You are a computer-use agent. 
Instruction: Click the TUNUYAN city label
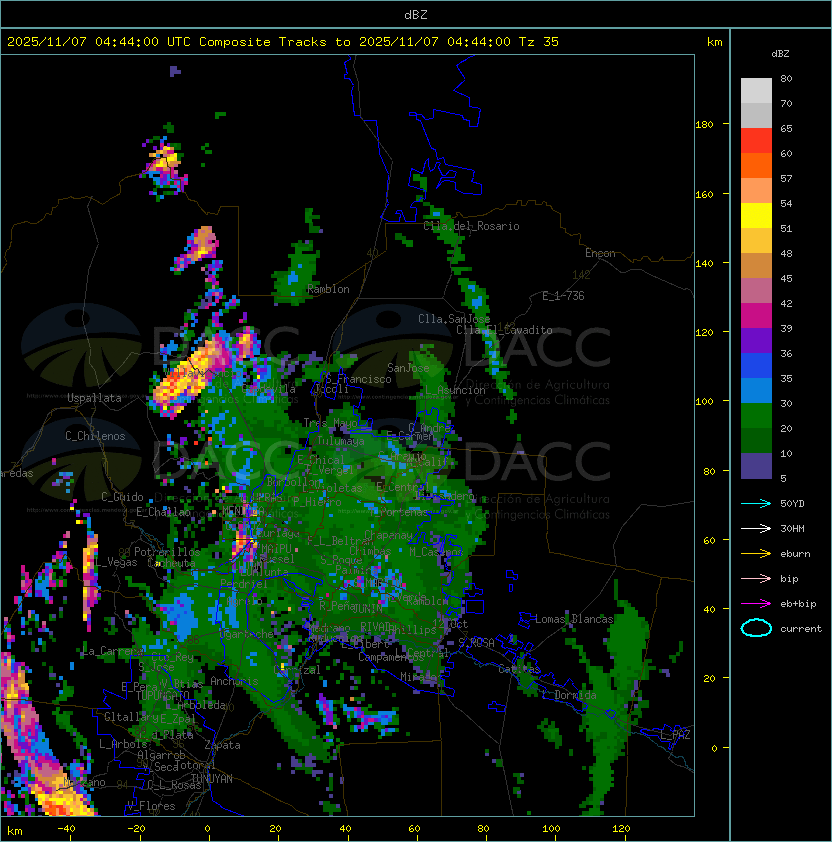212,779
